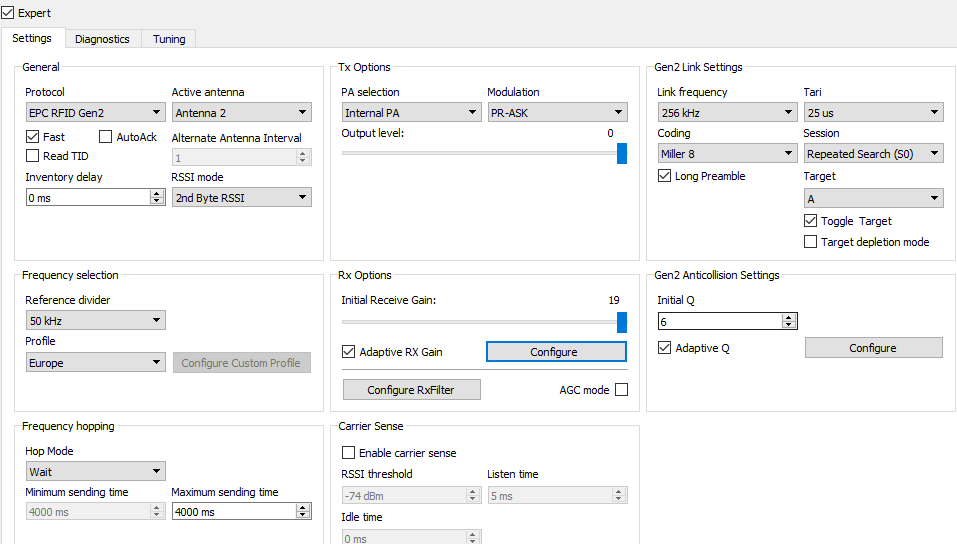Open the Link frequency dropdown

(728, 112)
